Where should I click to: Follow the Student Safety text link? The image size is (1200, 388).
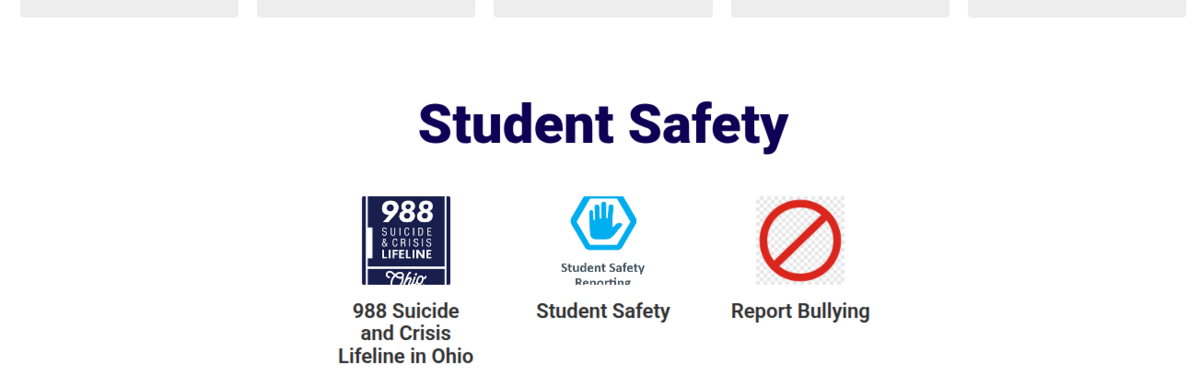click(603, 311)
